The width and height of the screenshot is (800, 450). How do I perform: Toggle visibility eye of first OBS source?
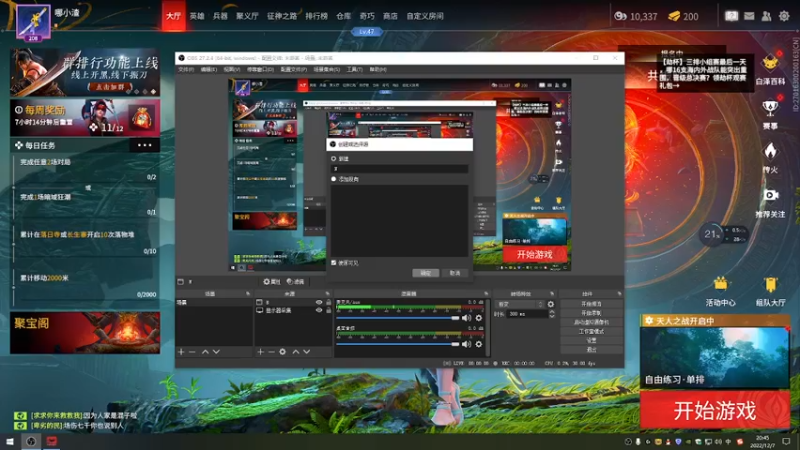pos(319,303)
